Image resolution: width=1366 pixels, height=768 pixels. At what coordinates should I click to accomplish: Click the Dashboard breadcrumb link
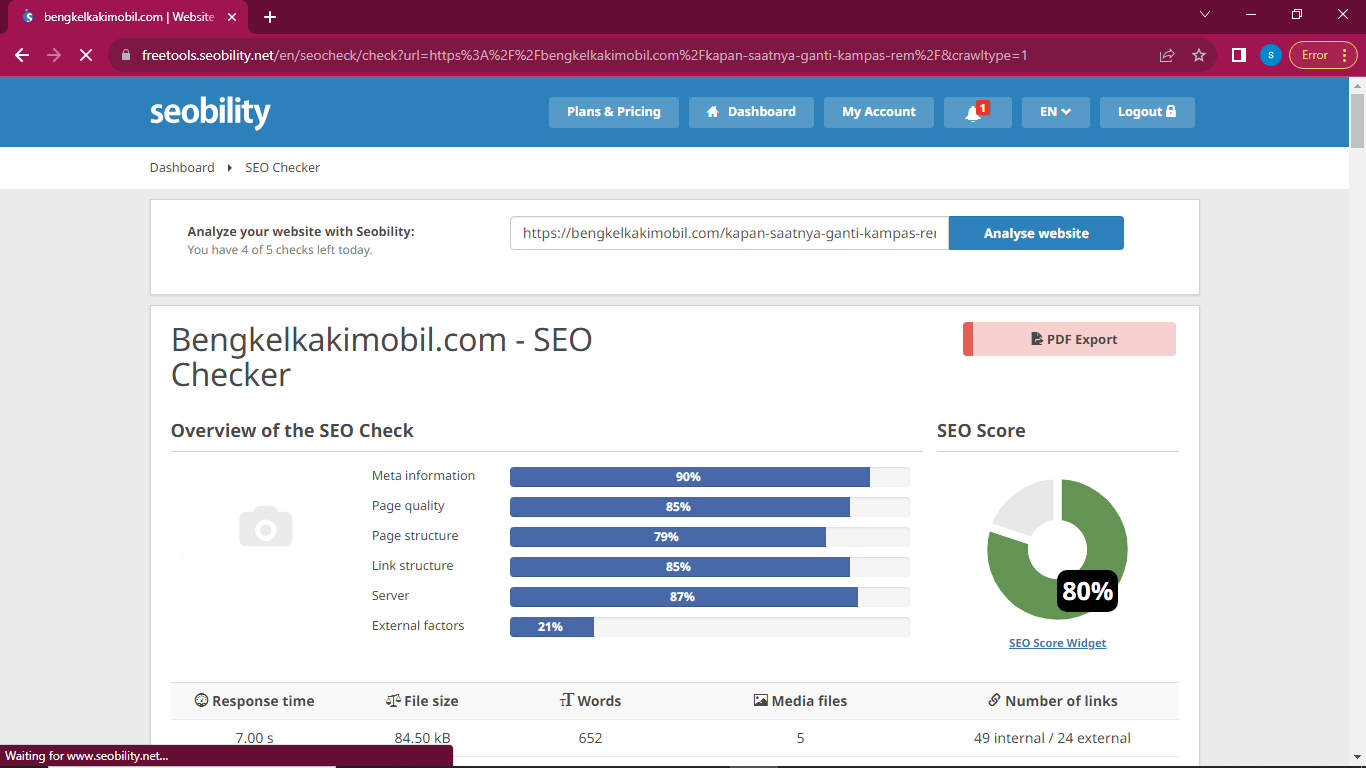click(182, 167)
